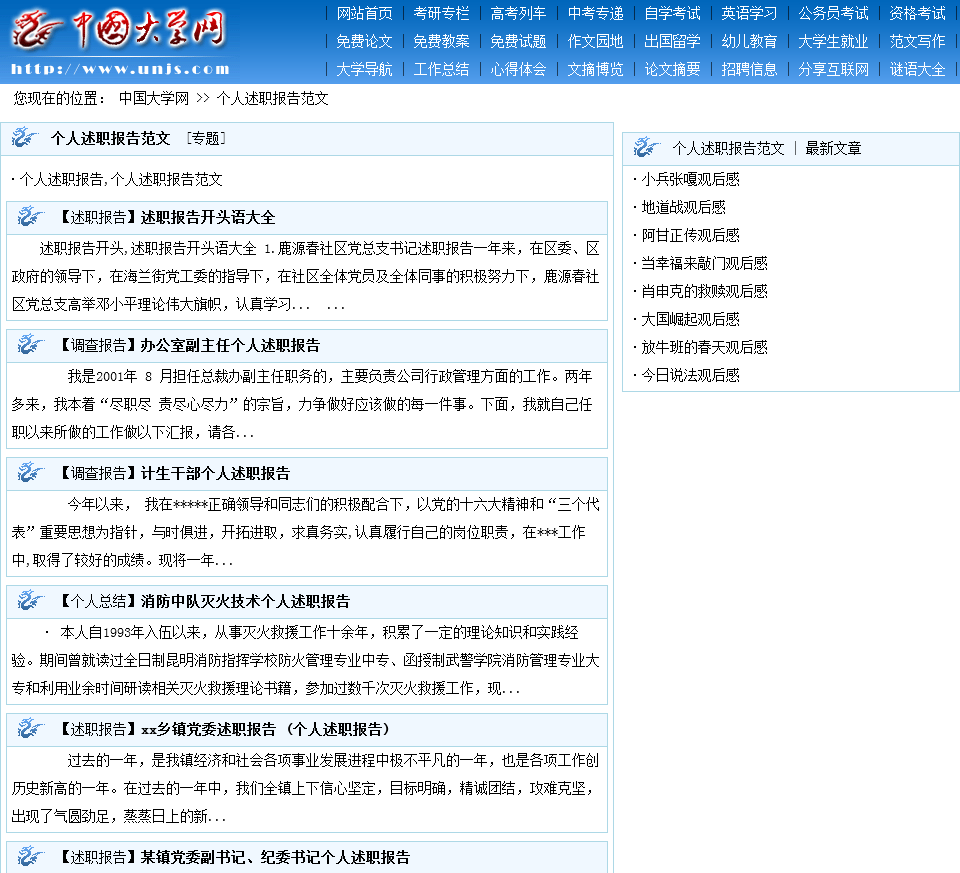Click dragon icon beside 办公室副主任个人述职报告
The image size is (960, 873).
click(x=31, y=345)
